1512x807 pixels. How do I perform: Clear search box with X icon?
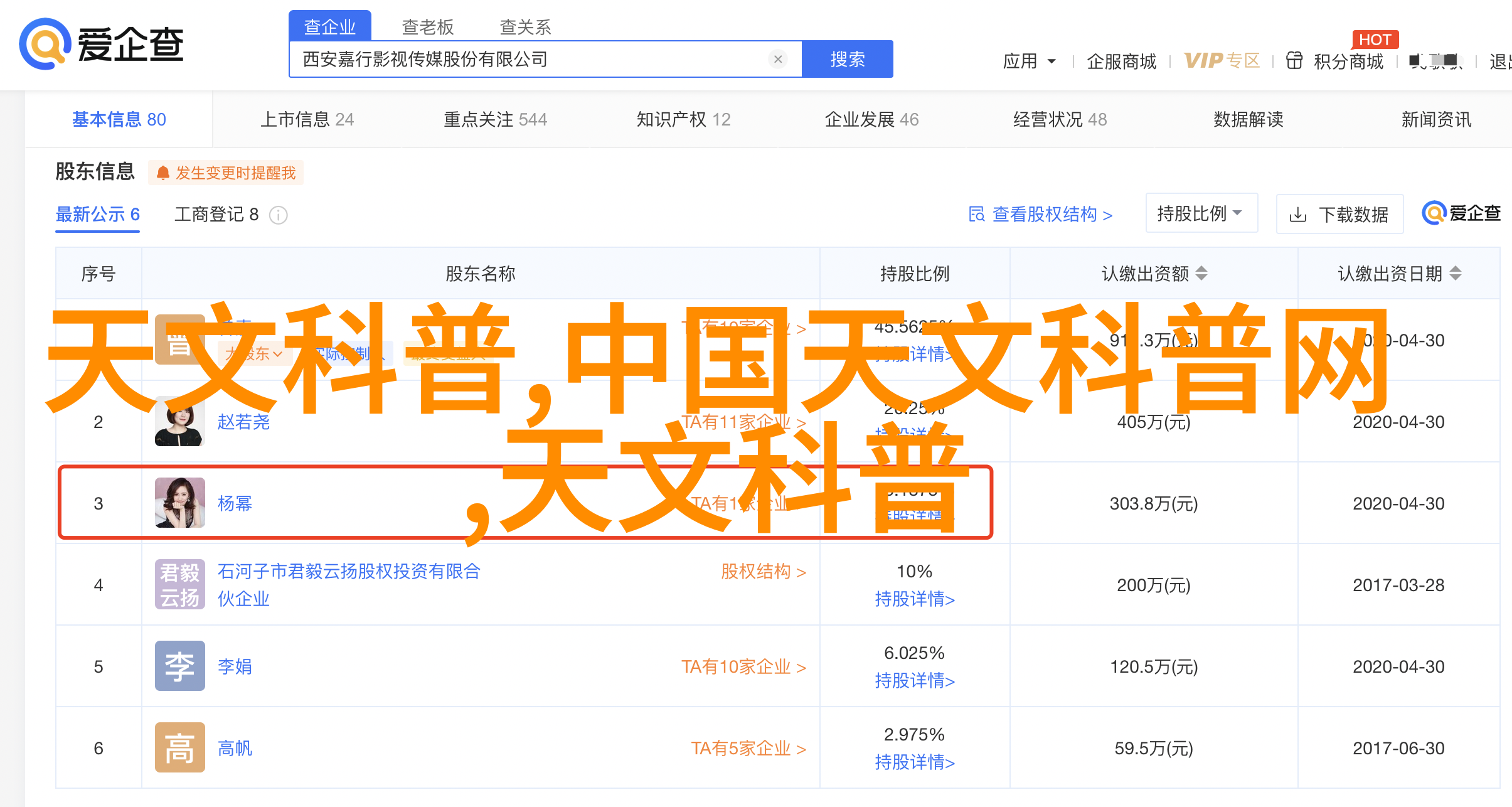(x=778, y=59)
